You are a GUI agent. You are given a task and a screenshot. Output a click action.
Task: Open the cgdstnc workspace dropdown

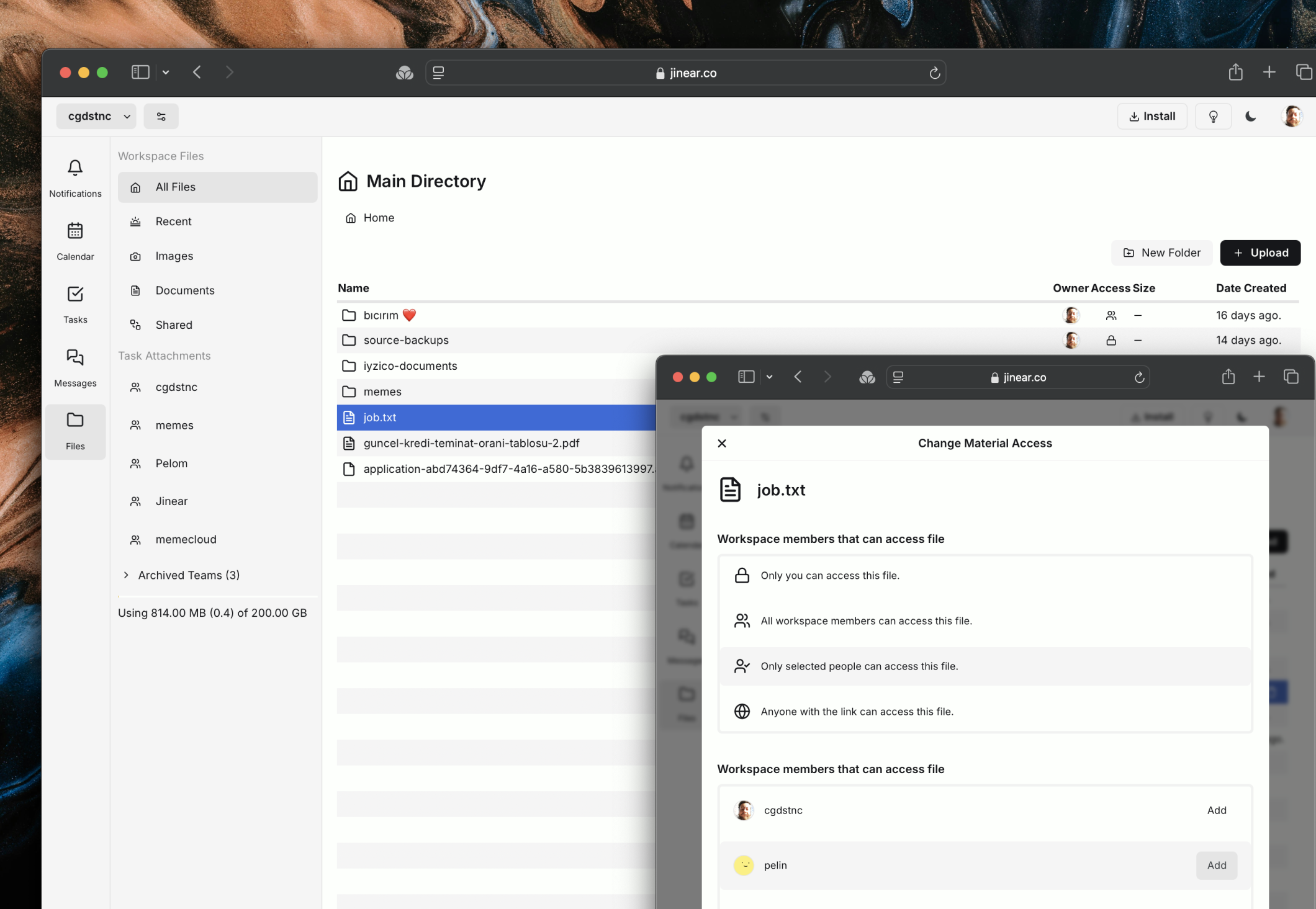(x=96, y=116)
